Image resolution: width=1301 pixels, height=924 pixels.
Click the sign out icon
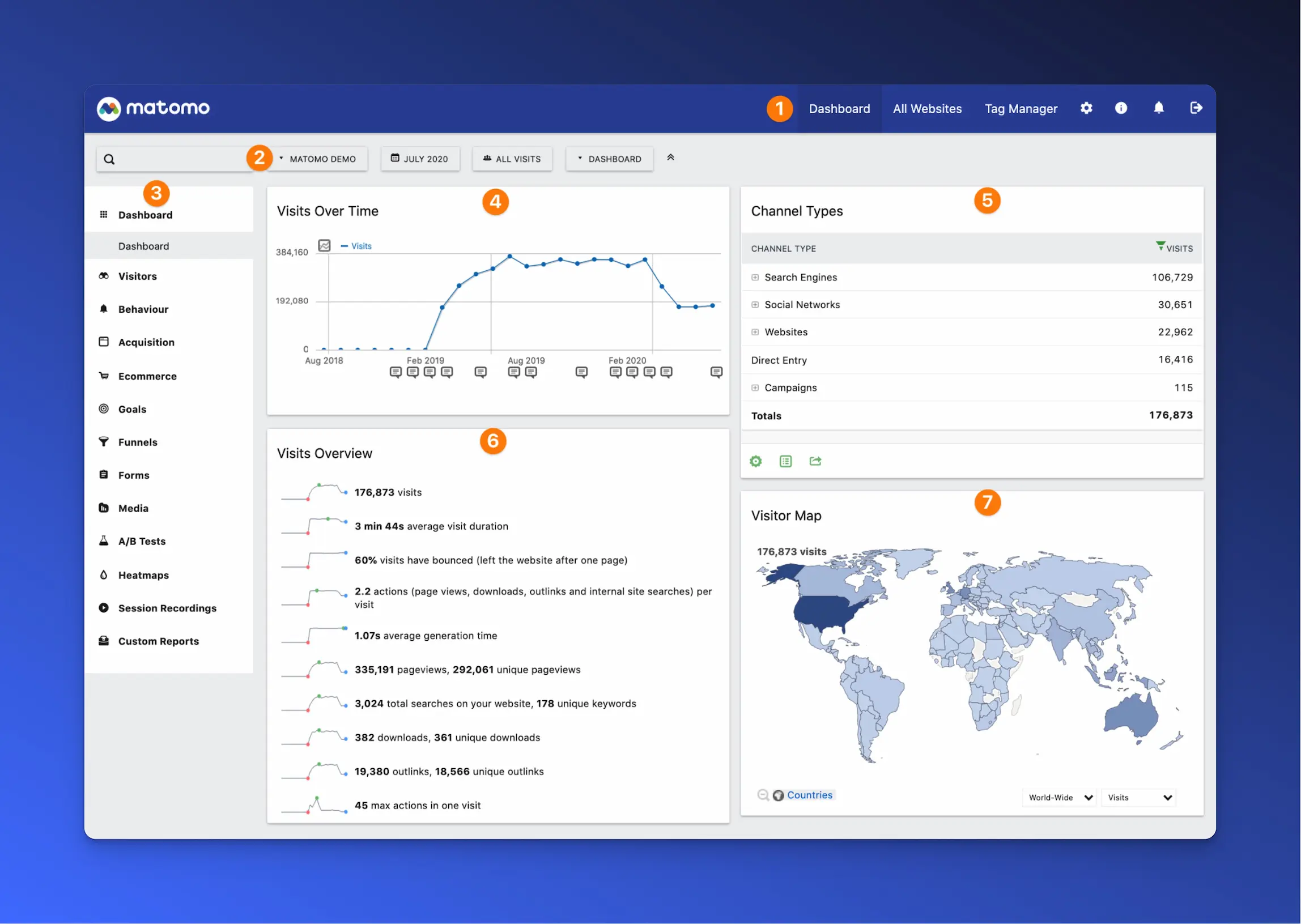(1196, 108)
